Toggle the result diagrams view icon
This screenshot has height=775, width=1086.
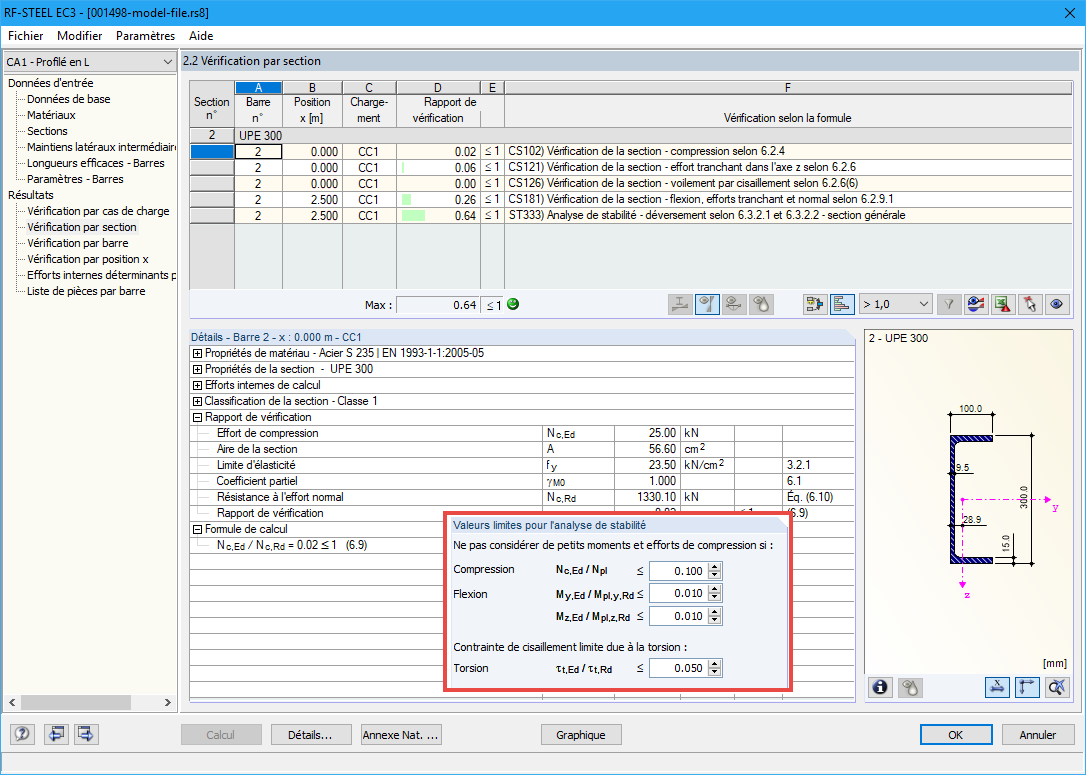click(x=707, y=304)
